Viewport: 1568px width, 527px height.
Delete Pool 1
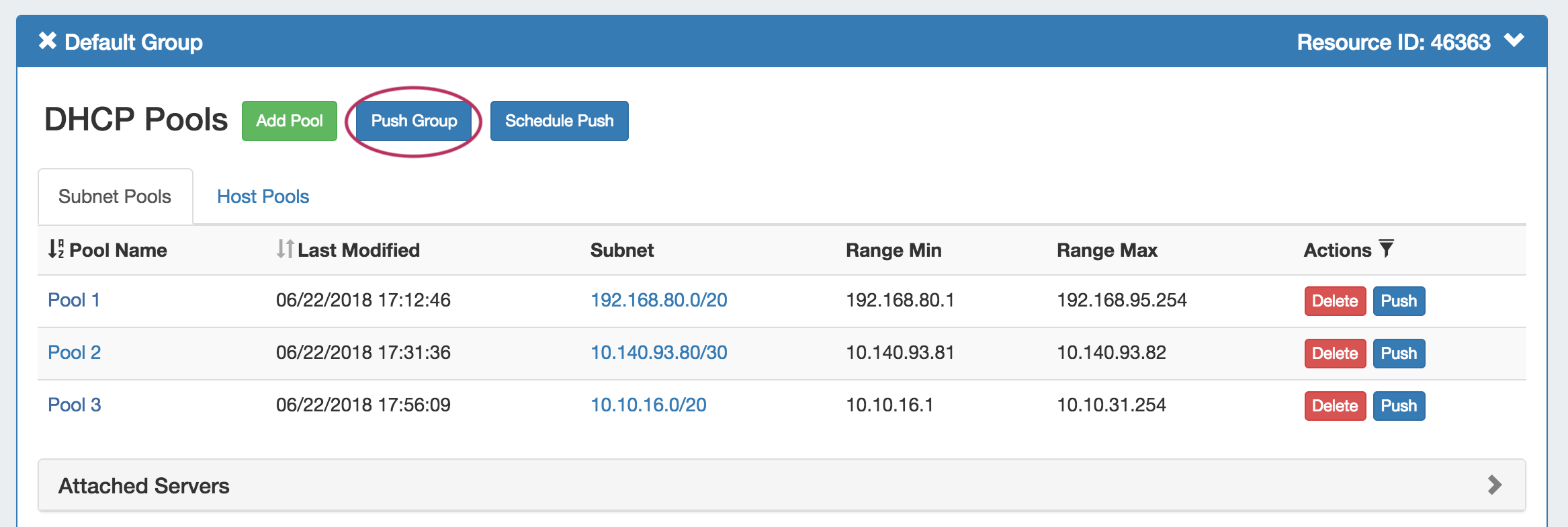coord(1334,301)
